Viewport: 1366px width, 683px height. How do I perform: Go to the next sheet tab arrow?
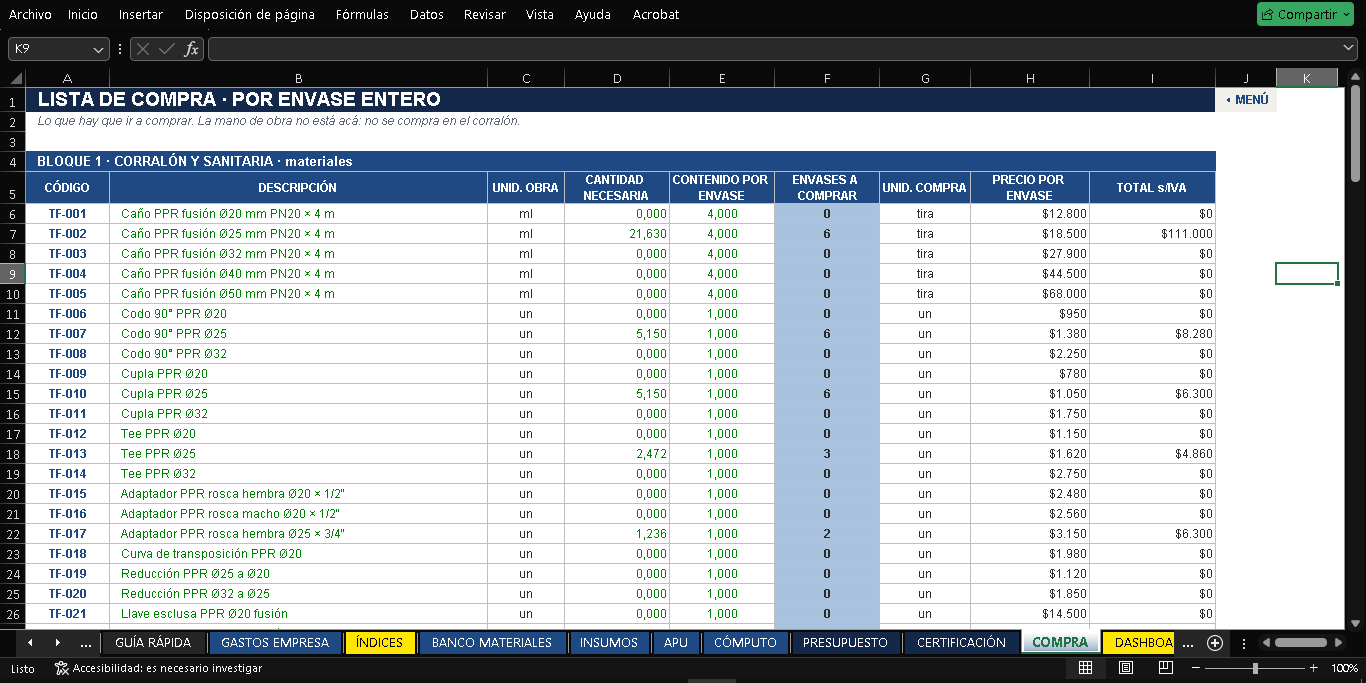pyautogui.click(x=57, y=643)
